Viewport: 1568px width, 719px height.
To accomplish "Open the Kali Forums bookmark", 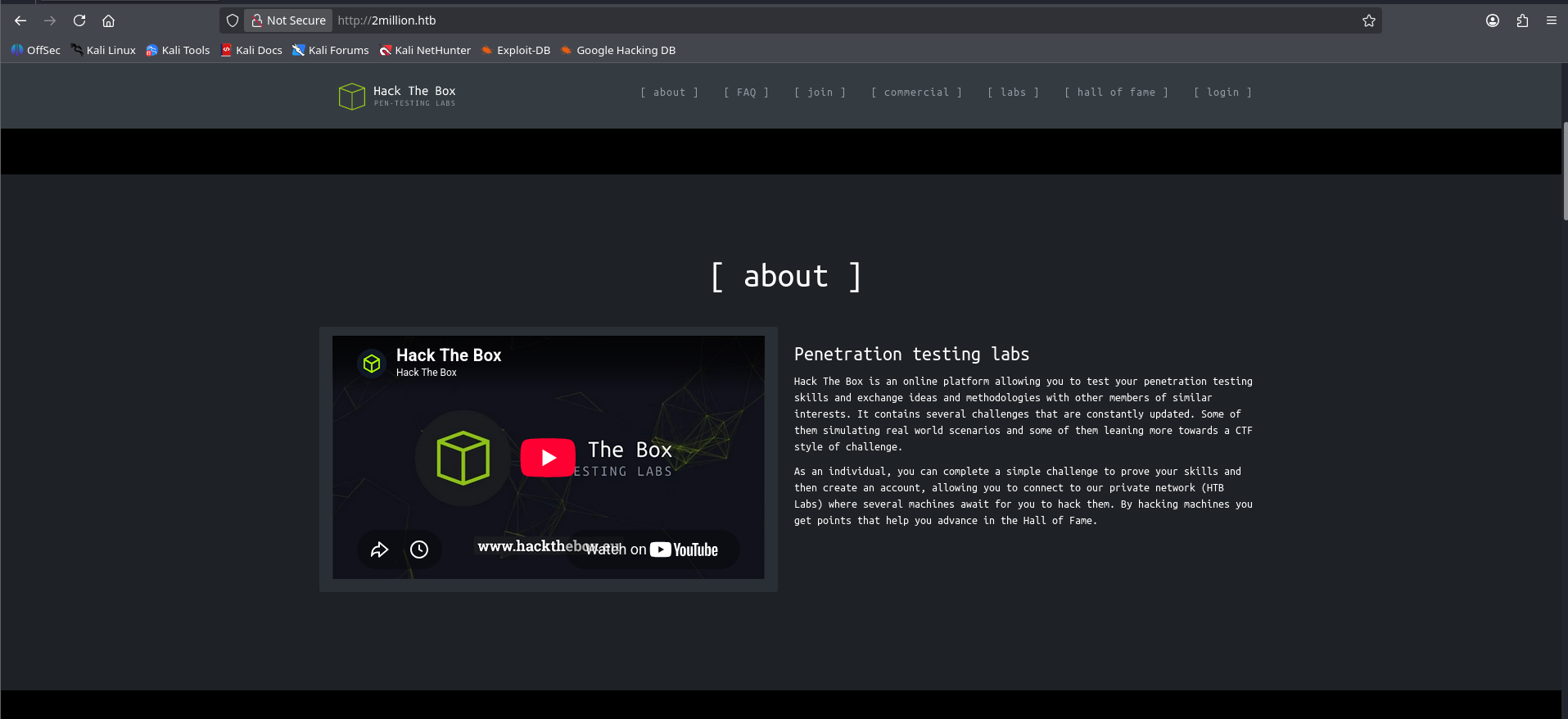I will click(x=331, y=50).
